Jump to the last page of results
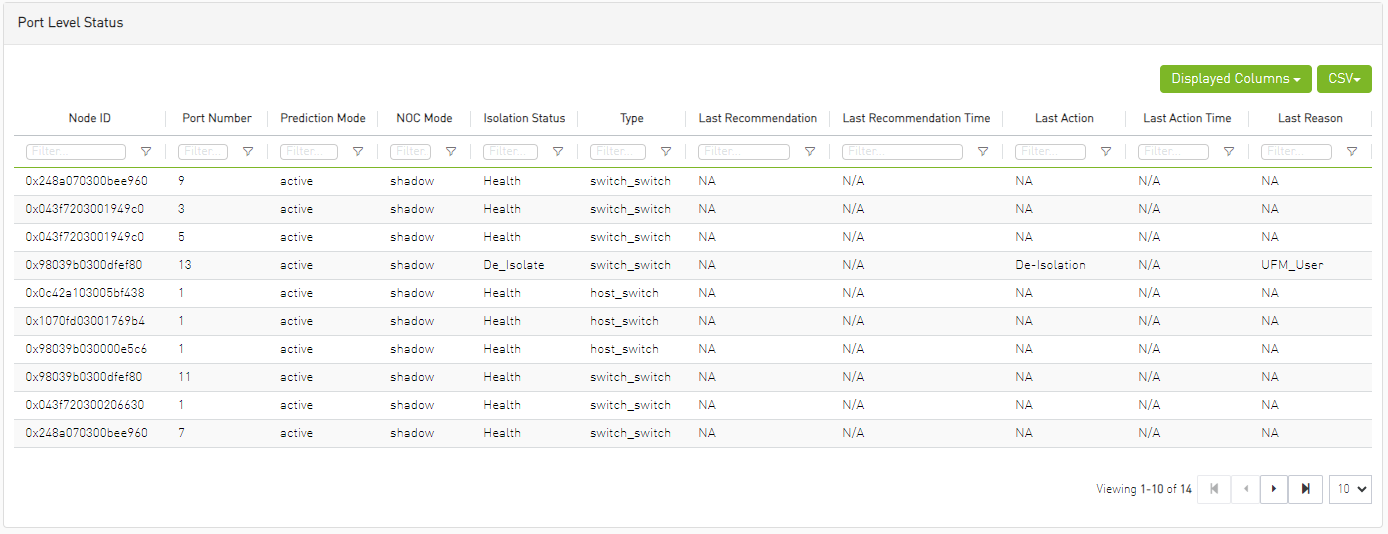 (x=1305, y=489)
